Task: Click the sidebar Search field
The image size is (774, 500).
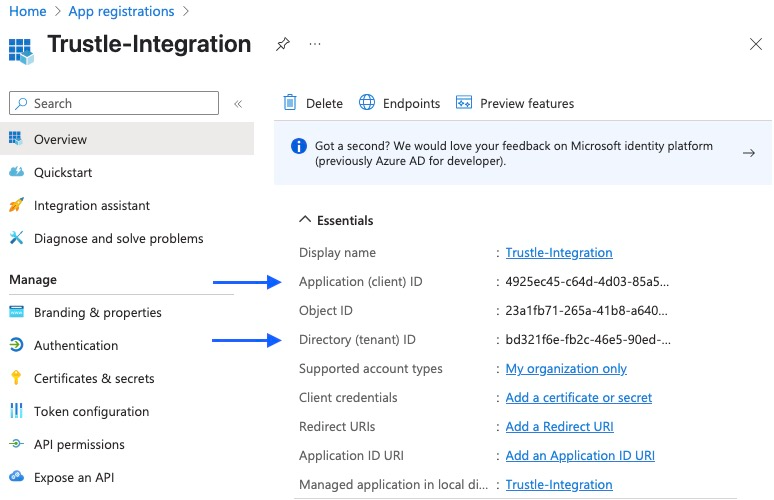Action: click(114, 103)
